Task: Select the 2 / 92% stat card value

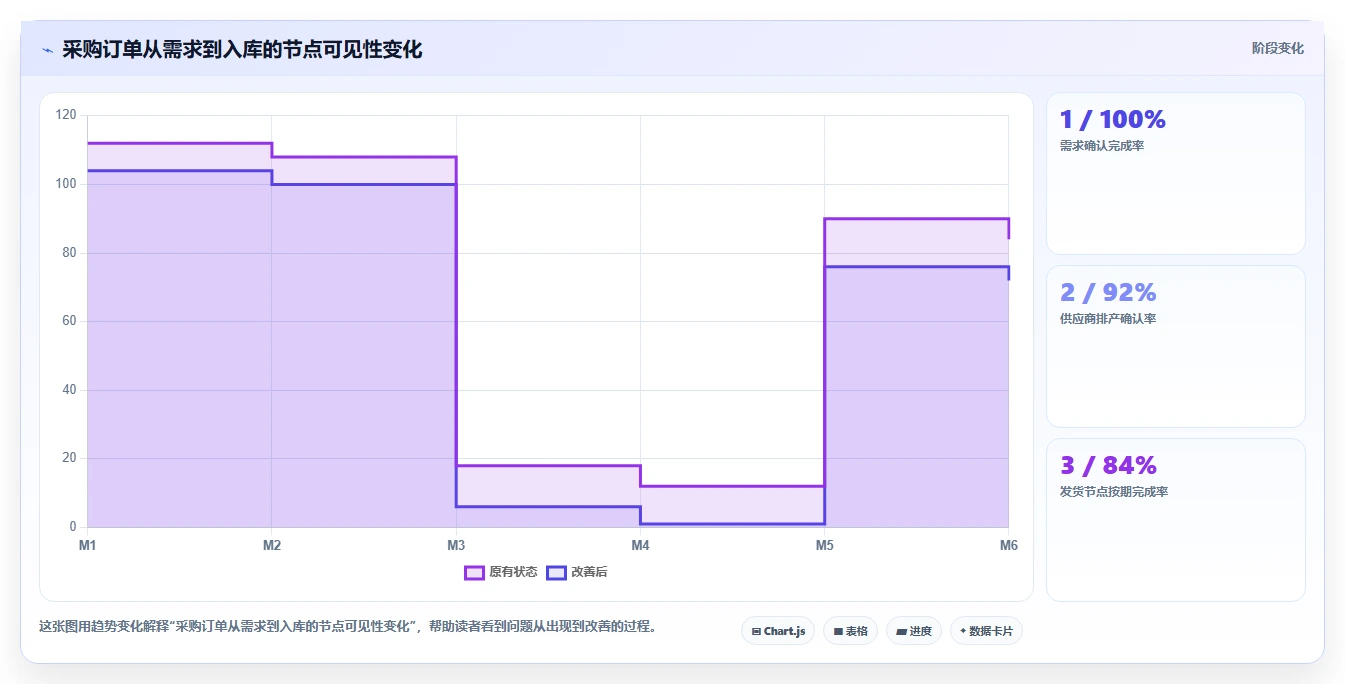Action: pos(1107,293)
